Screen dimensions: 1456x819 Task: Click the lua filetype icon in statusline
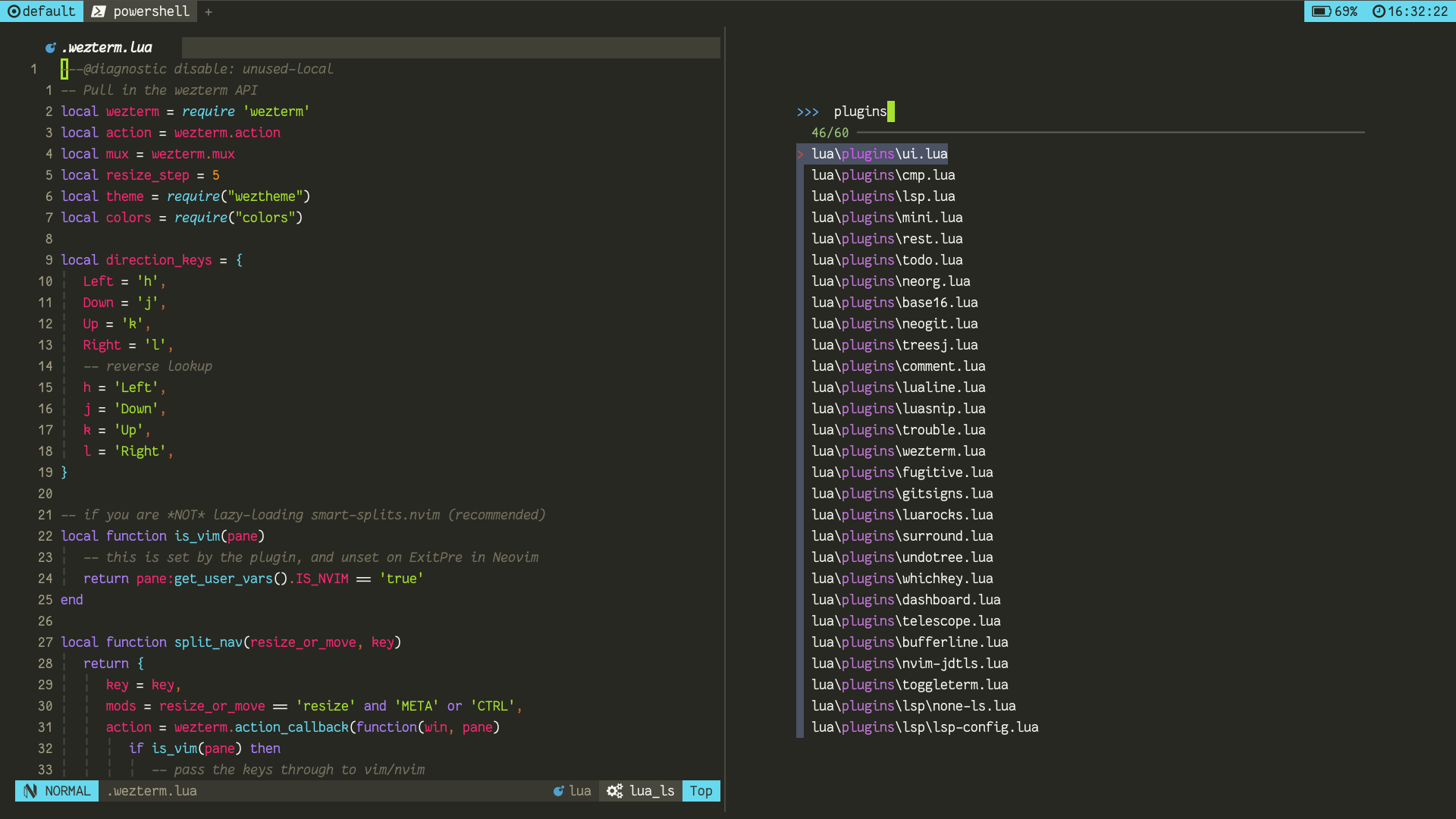tap(559, 791)
